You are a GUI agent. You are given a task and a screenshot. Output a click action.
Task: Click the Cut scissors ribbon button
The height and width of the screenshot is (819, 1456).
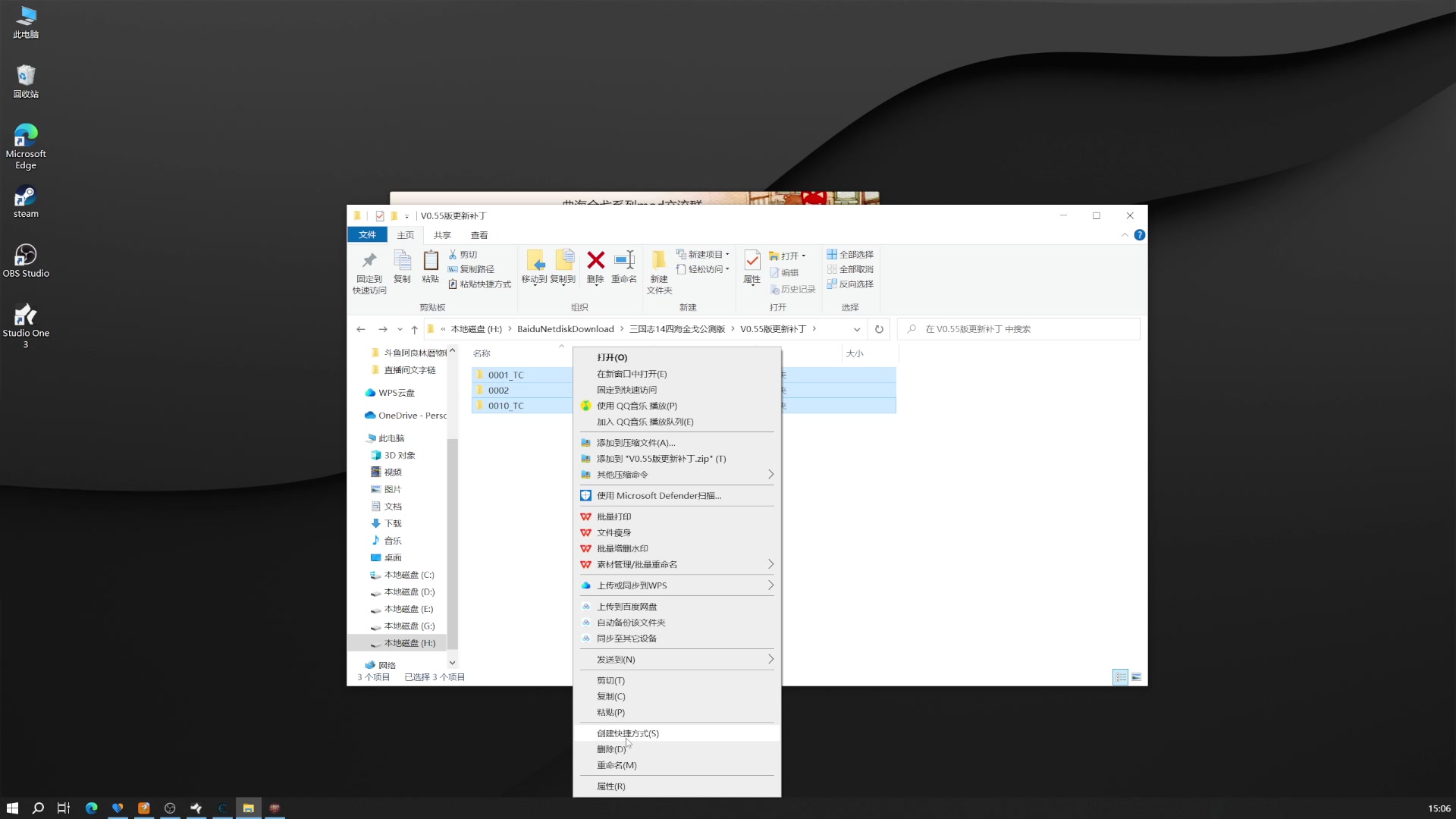pos(463,255)
